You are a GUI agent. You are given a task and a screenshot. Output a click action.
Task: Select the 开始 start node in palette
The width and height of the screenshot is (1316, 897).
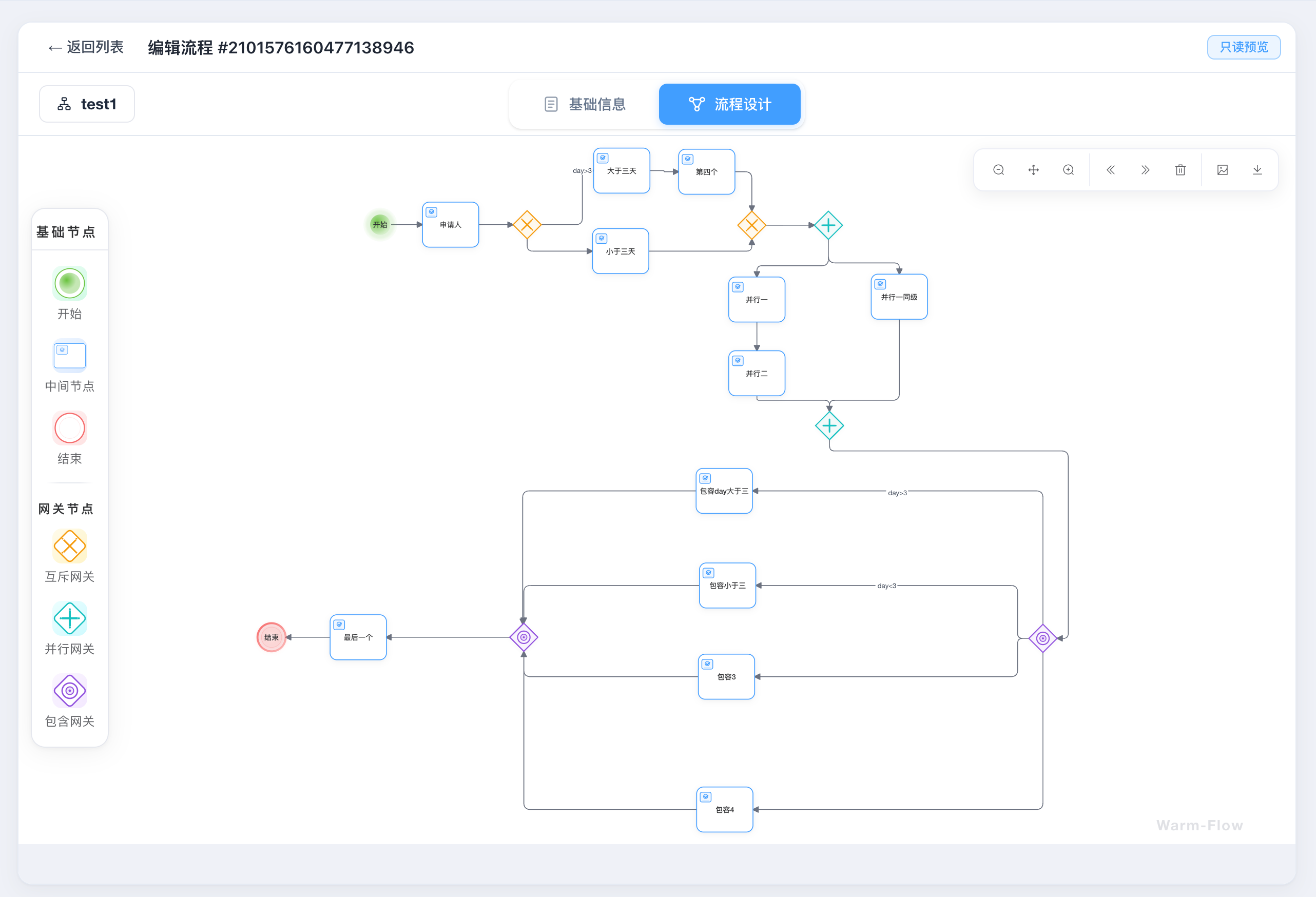[70, 283]
